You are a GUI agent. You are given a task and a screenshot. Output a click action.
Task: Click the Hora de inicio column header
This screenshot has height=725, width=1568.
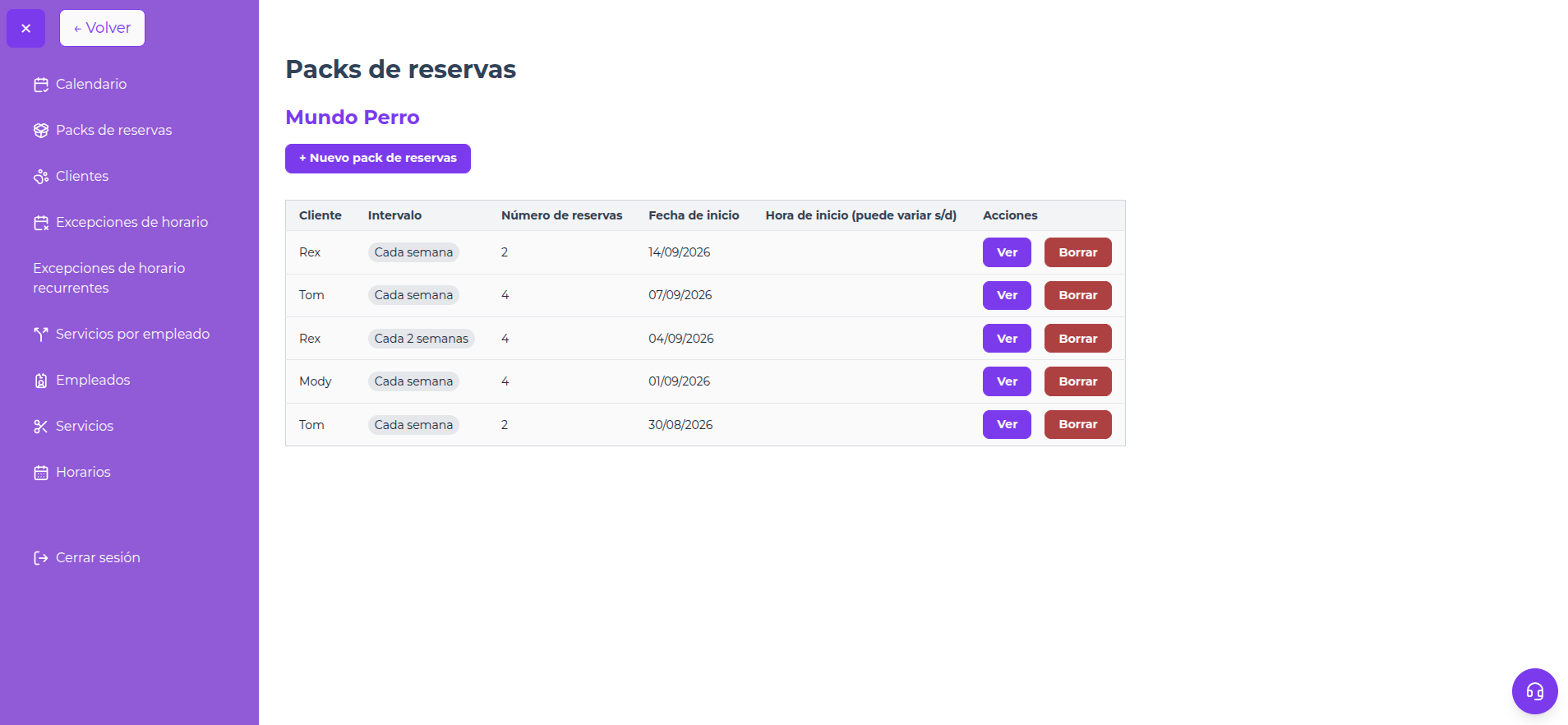[861, 215]
